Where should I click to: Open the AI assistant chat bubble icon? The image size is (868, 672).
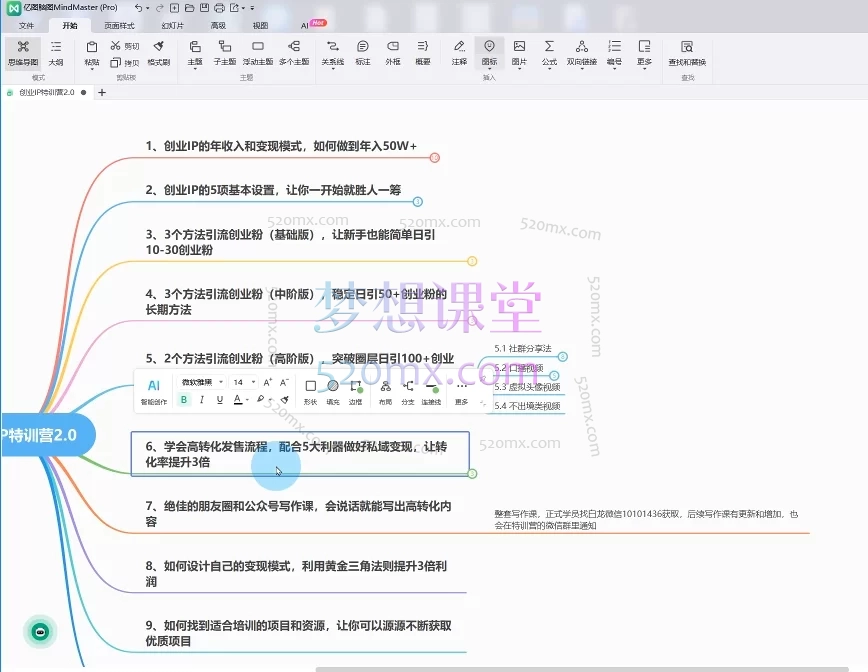[40, 632]
